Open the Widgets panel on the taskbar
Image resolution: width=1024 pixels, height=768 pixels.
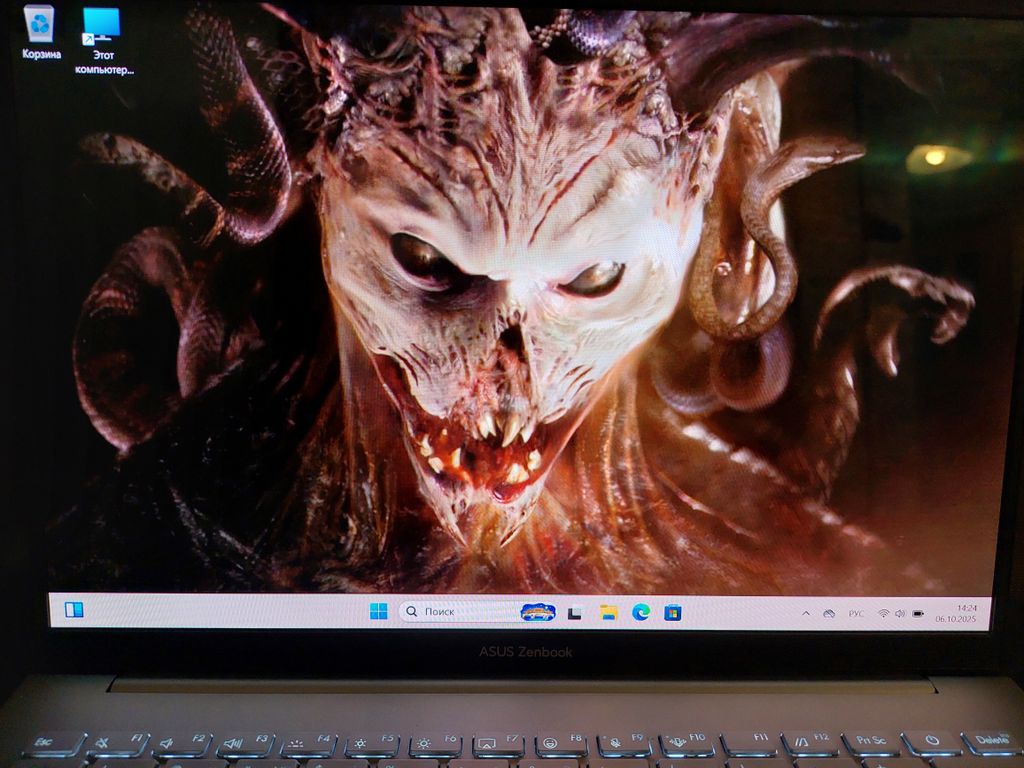(74, 609)
